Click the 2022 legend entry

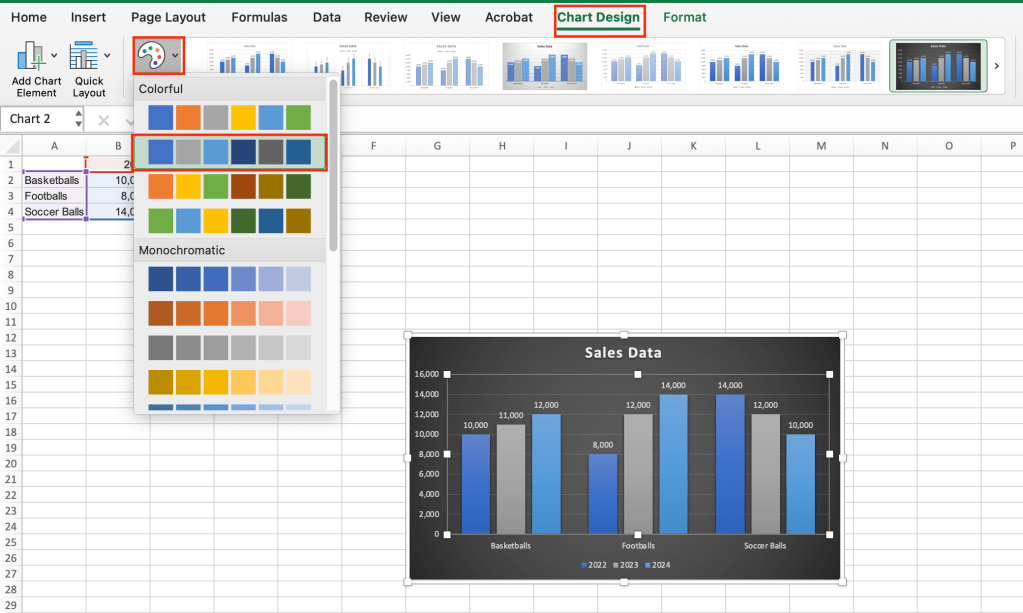point(594,565)
